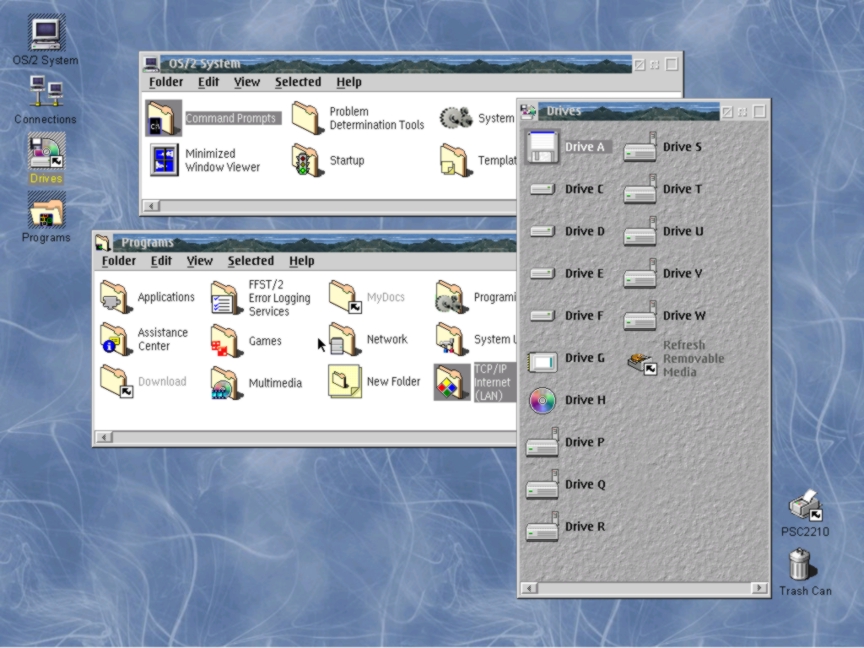Open the Assistance Center icon
864x648 pixels.
[116, 340]
